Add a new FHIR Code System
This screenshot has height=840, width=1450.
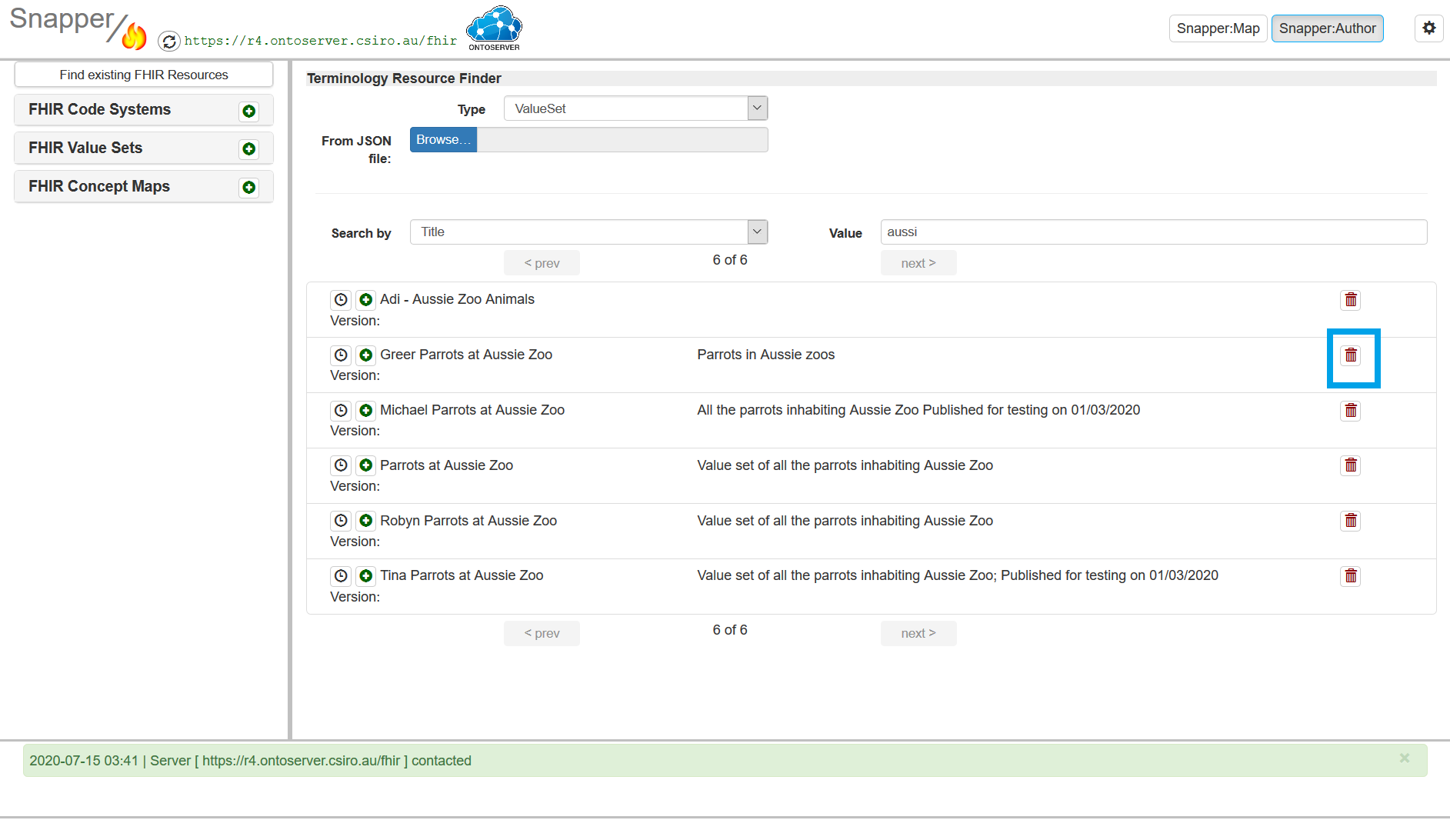point(248,111)
